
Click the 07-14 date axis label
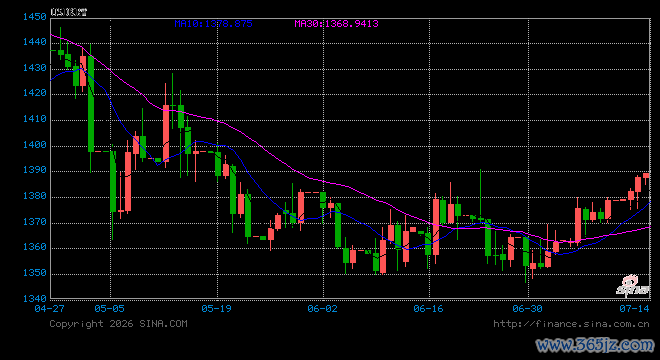(634, 309)
